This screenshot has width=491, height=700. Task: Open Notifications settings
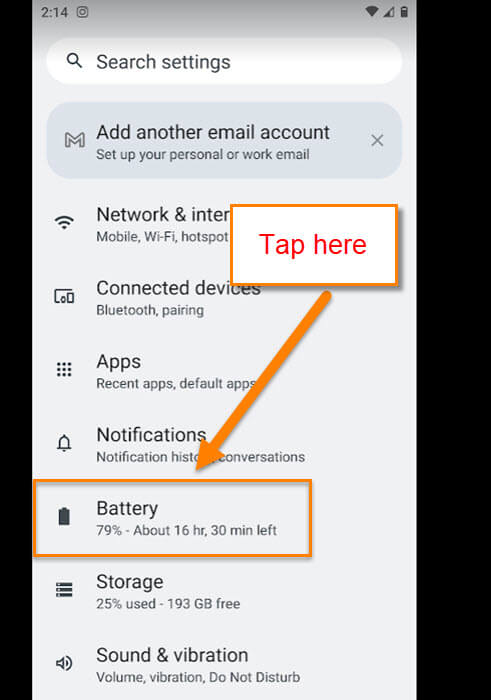(224, 445)
